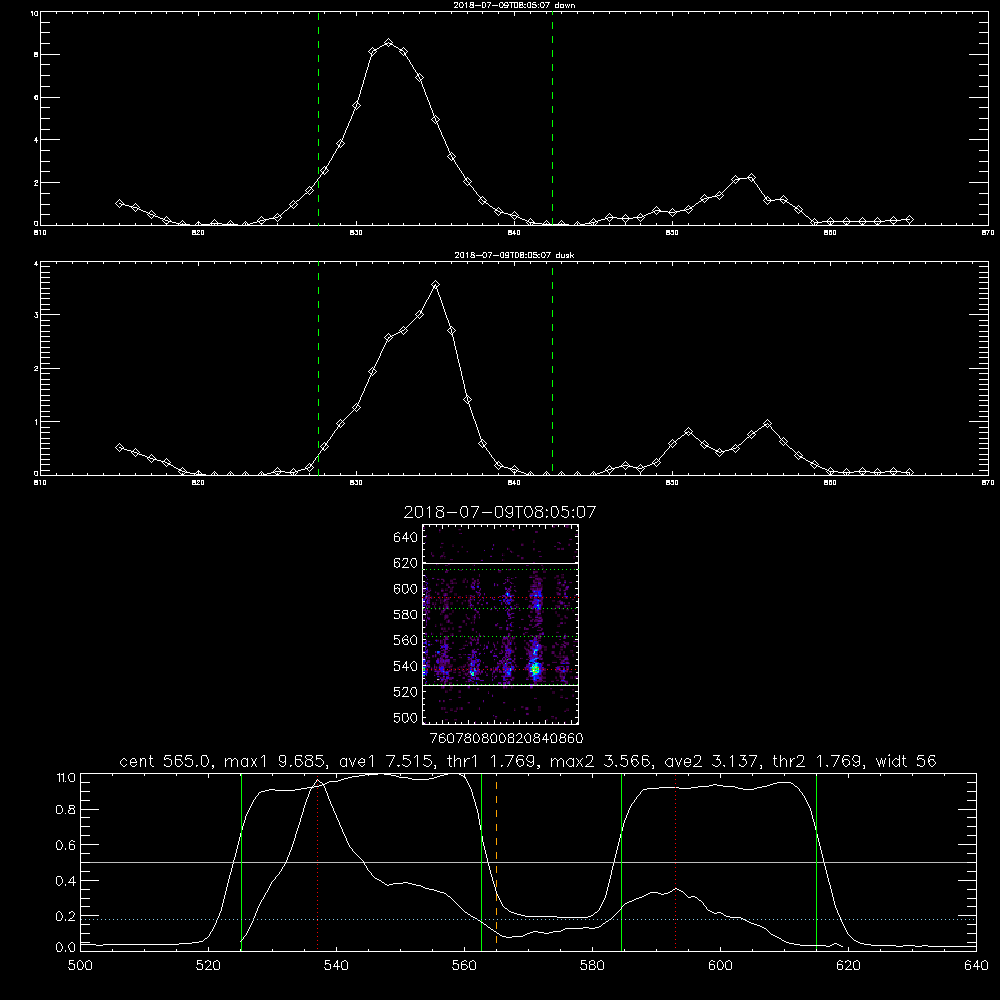Click the 'widt 56' value
Image resolution: width=1000 pixels, height=1000 pixels.
pos(906,761)
